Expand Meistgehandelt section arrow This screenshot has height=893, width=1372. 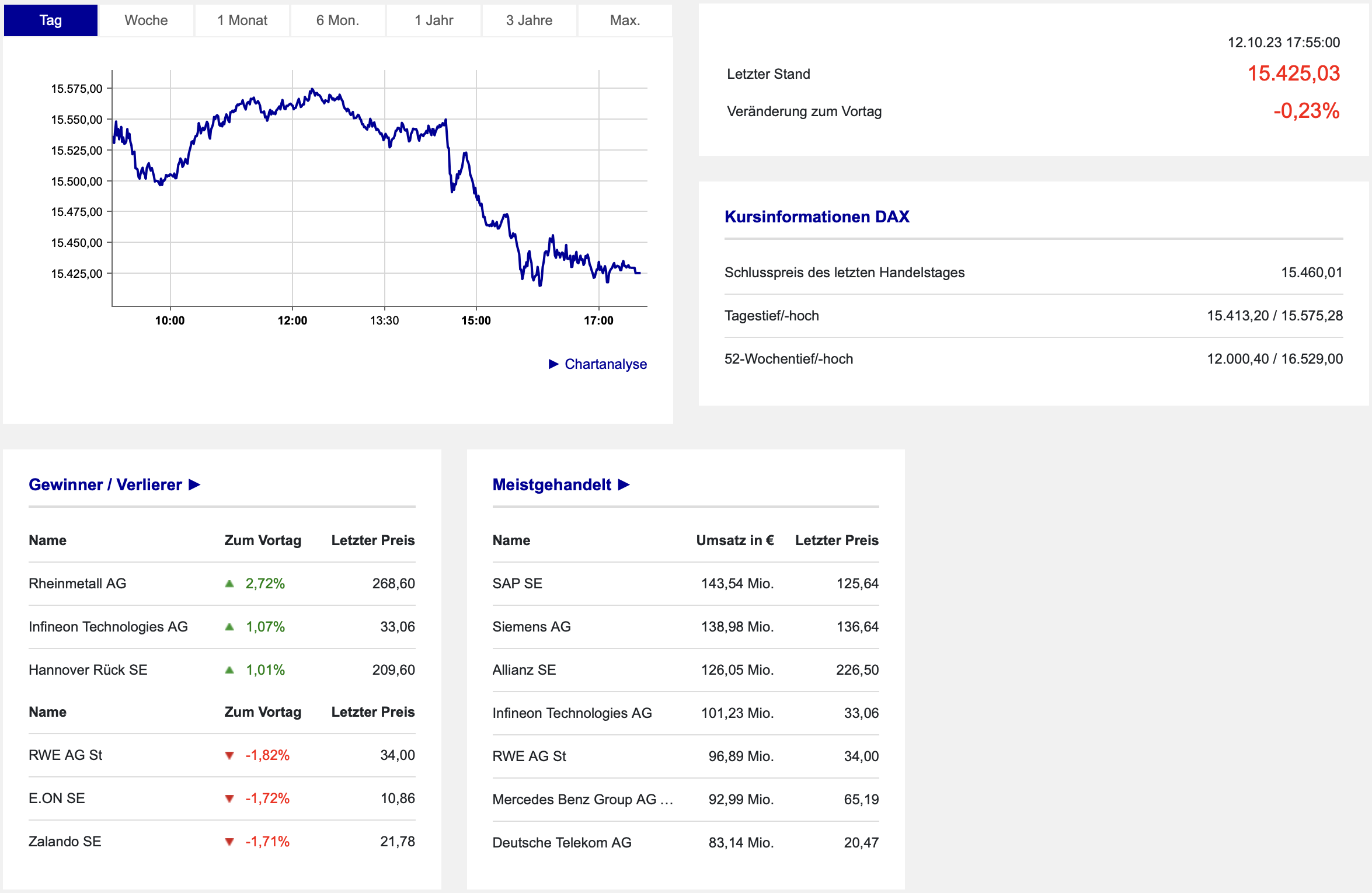624,485
